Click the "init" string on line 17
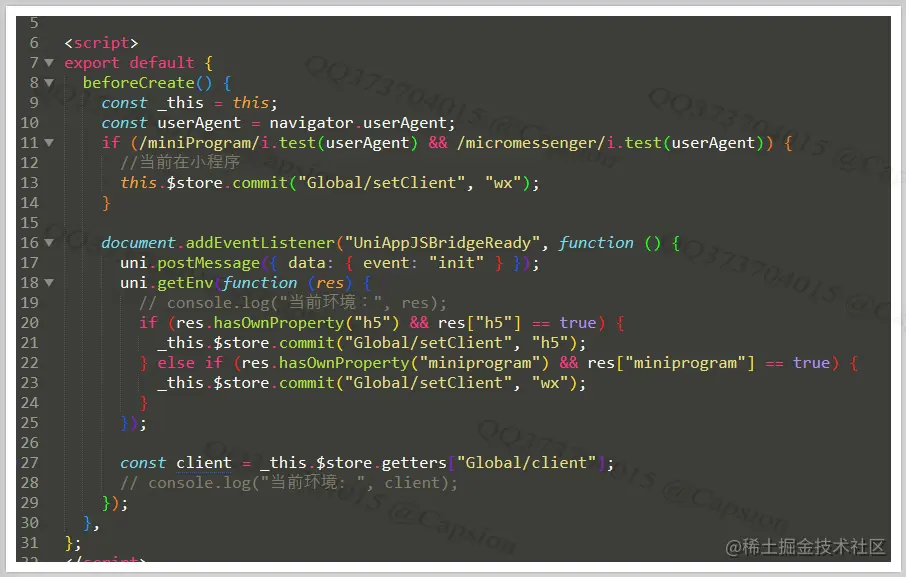This screenshot has height=577, width=906. click(456, 263)
